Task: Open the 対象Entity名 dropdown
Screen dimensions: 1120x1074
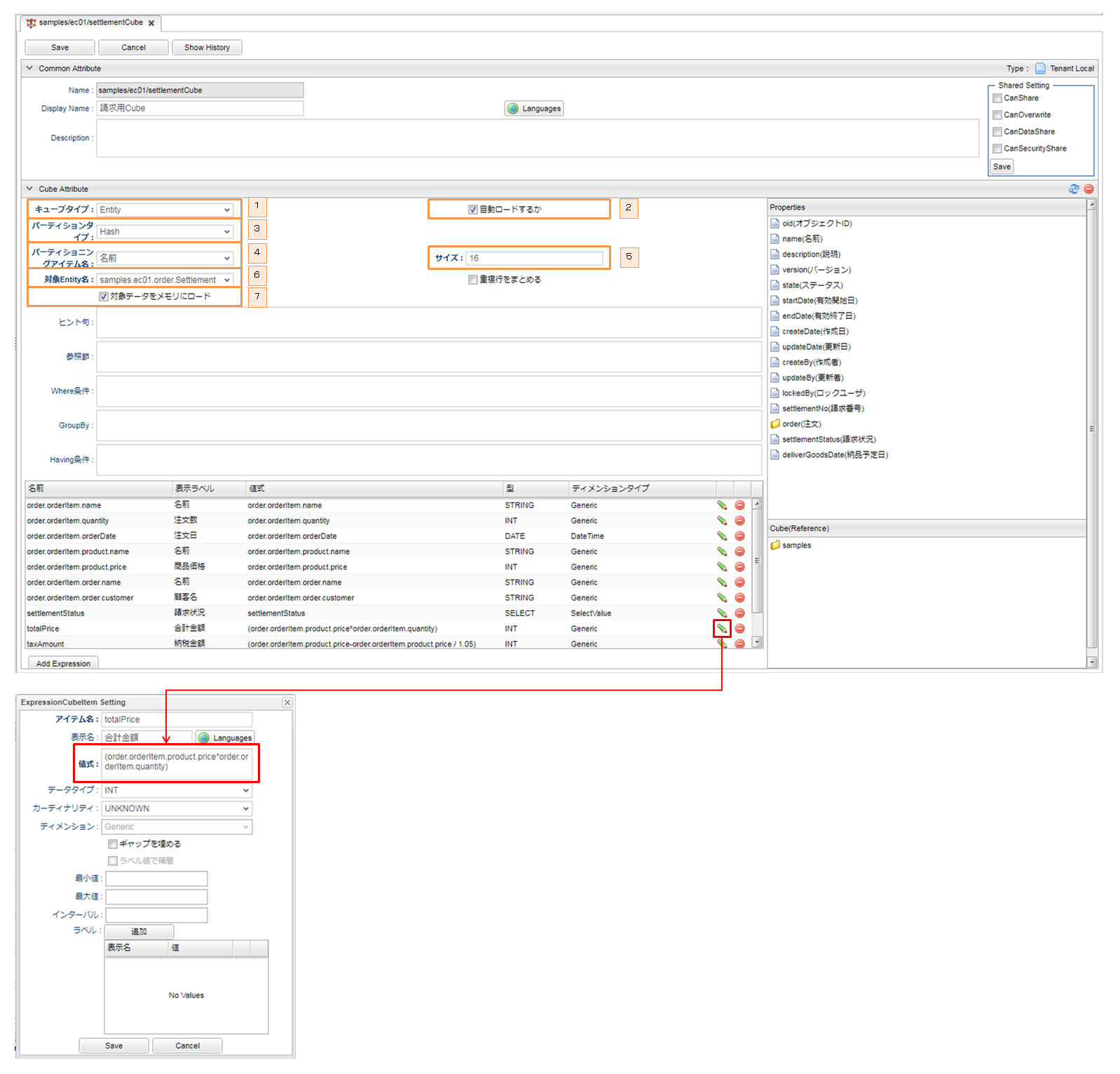Action: pos(165,280)
